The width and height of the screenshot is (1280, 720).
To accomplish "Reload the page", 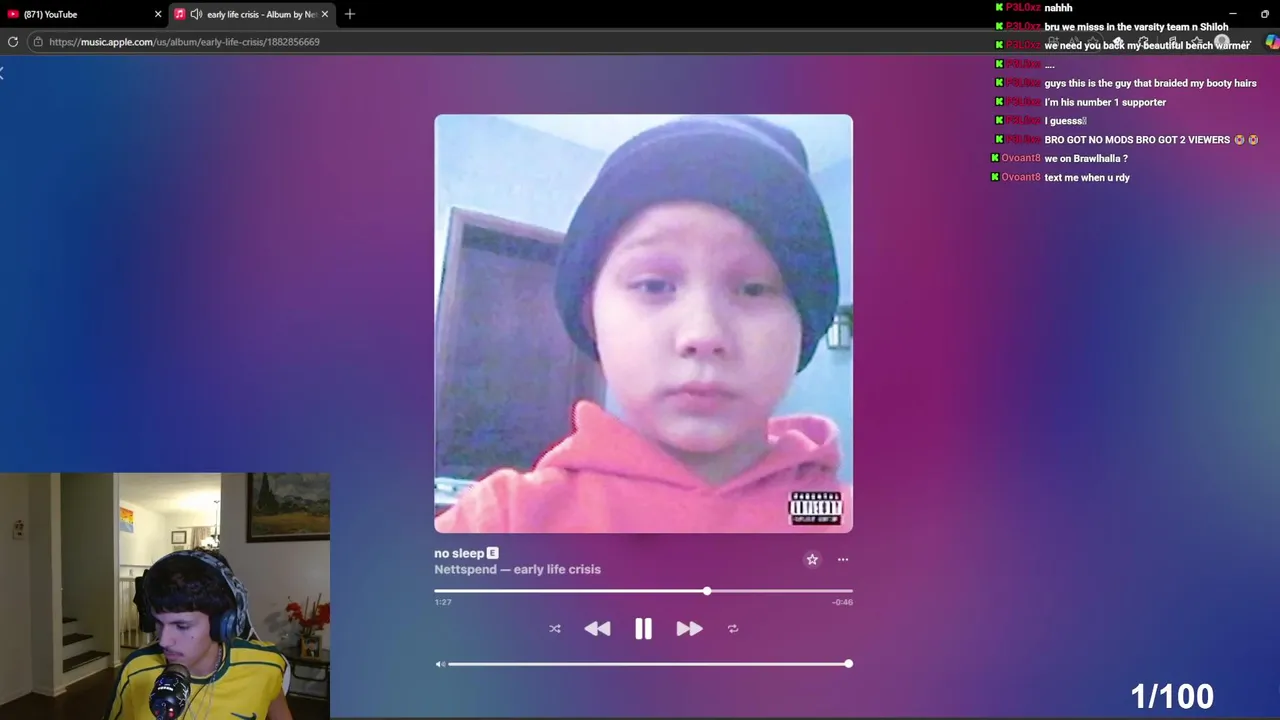I will [13, 42].
